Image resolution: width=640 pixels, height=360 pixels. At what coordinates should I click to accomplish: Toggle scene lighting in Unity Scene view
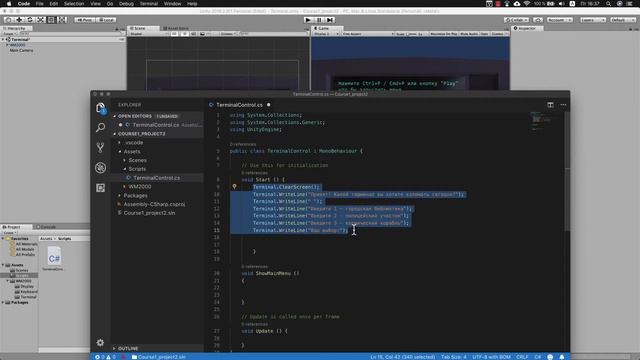184,34
